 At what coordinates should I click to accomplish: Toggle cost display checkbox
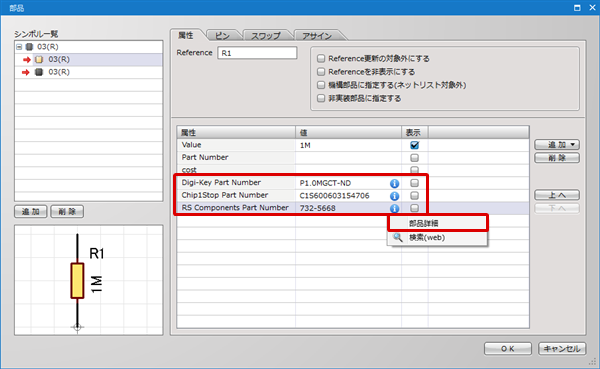tap(414, 170)
